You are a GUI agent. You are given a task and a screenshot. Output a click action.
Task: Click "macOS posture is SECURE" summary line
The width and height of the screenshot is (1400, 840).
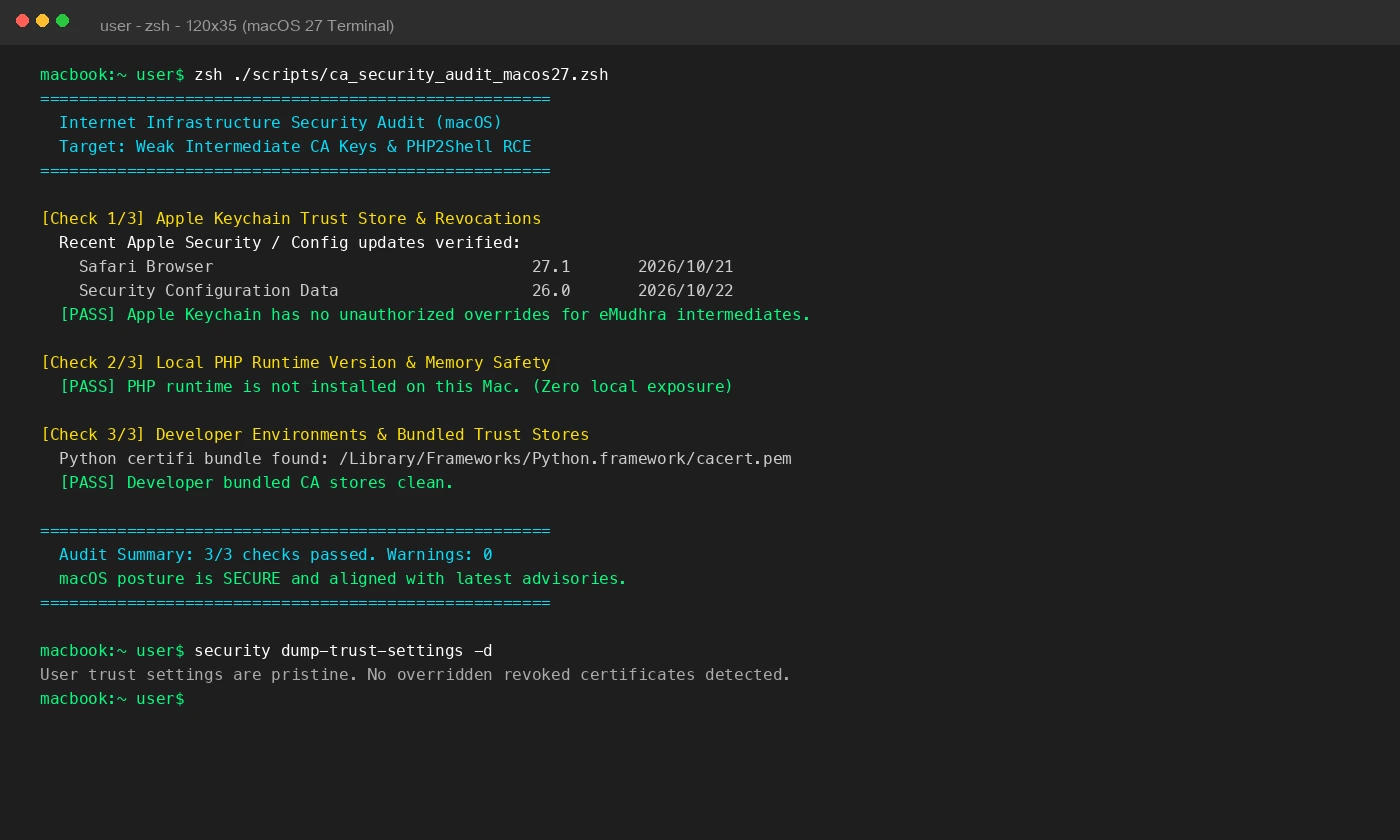pos(343,579)
